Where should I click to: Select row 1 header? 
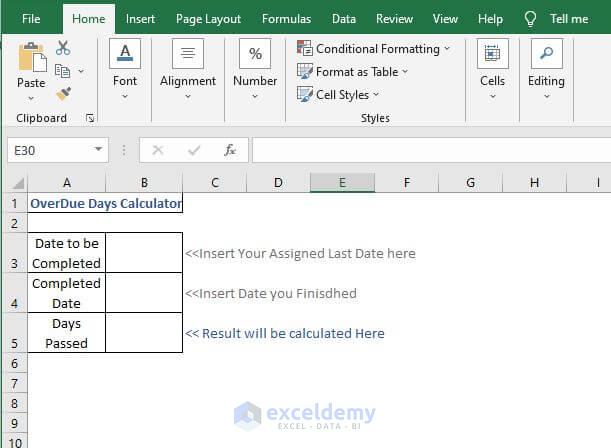pos(14,203)
